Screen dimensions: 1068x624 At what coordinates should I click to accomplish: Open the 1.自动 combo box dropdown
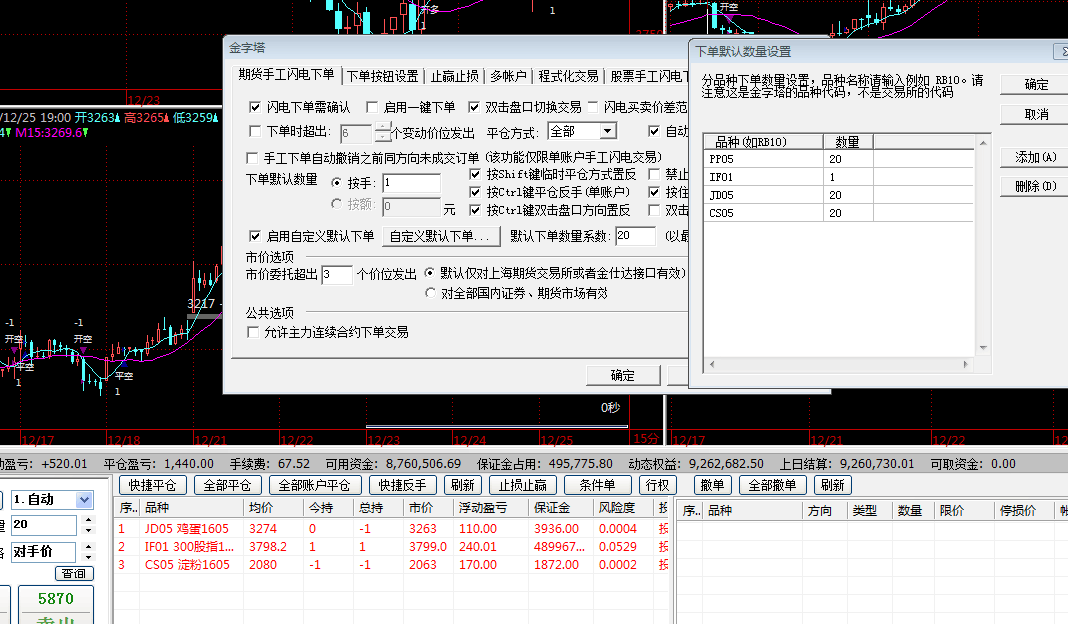coord(84,499)
